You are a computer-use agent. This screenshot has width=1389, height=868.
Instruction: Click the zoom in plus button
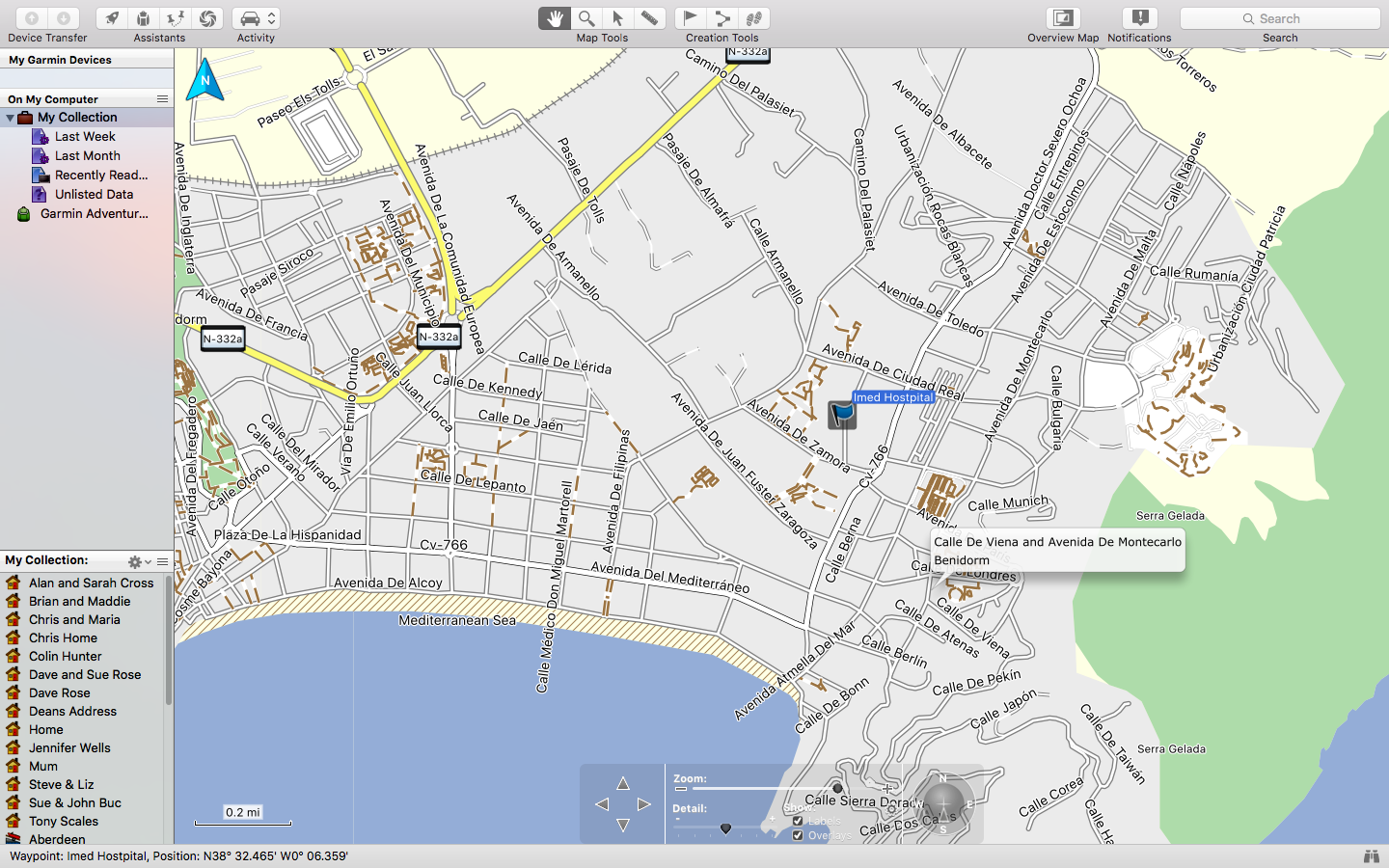click(887, 789)
